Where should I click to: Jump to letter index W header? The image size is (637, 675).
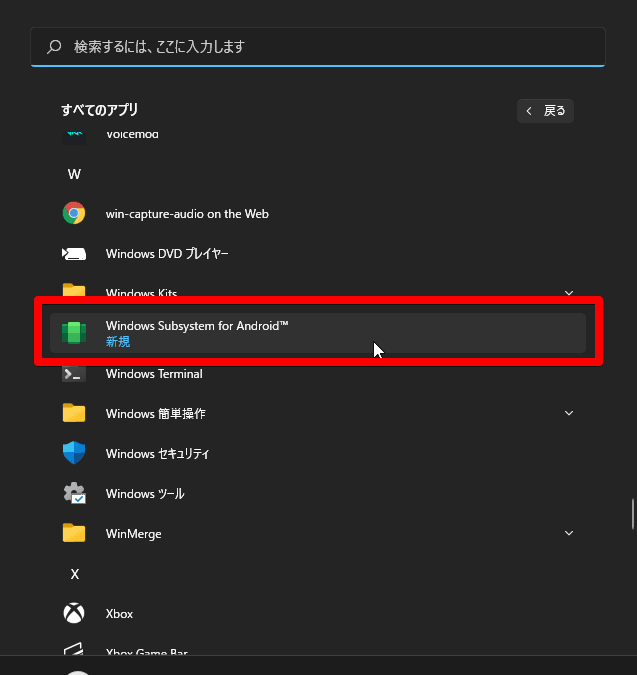74,174
